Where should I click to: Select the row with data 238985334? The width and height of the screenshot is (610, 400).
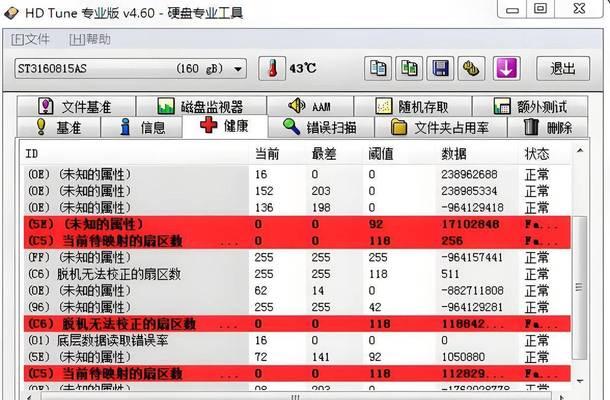pyautogui.click(x=297, y=191)
